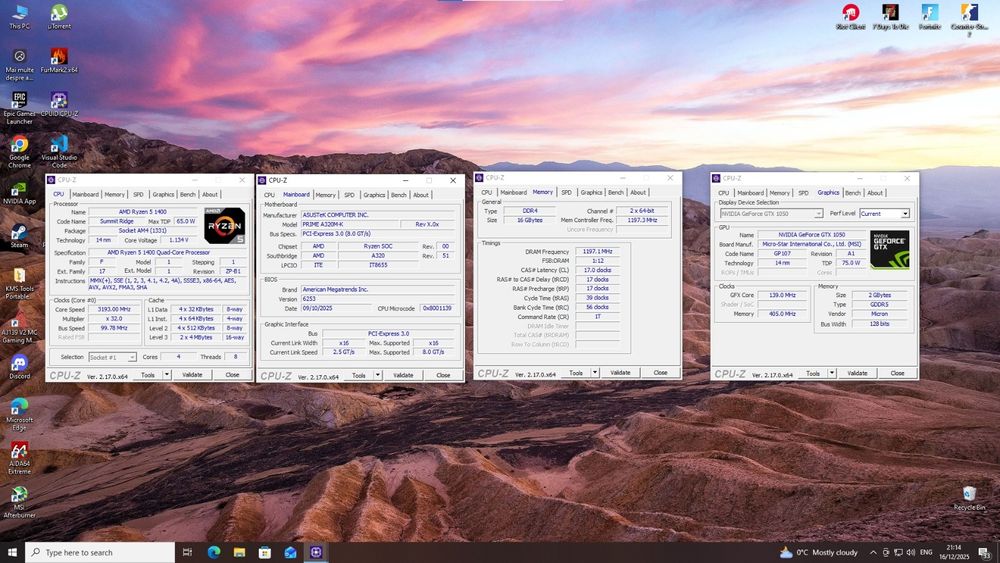Click Validate in CPU window
The width and height of the screenshot is (1000, 563).
(x=192, y=375)
